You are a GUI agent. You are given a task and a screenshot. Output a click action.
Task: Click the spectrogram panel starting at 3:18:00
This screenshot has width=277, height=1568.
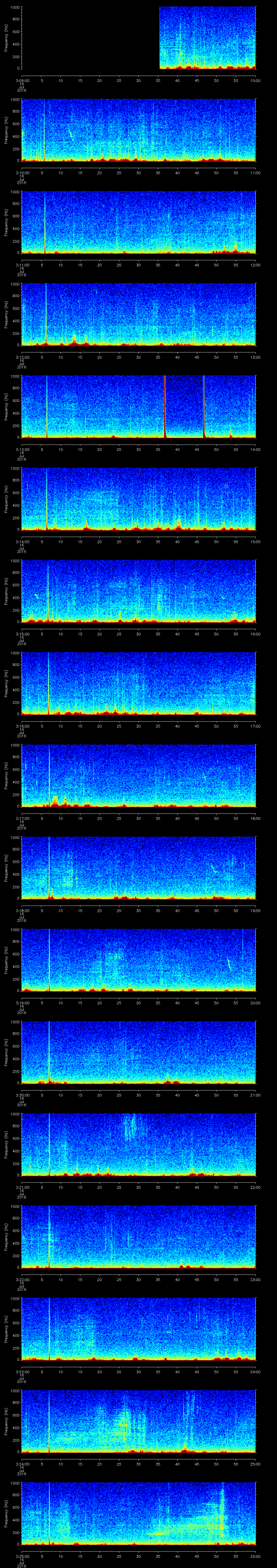click(139, 868)
